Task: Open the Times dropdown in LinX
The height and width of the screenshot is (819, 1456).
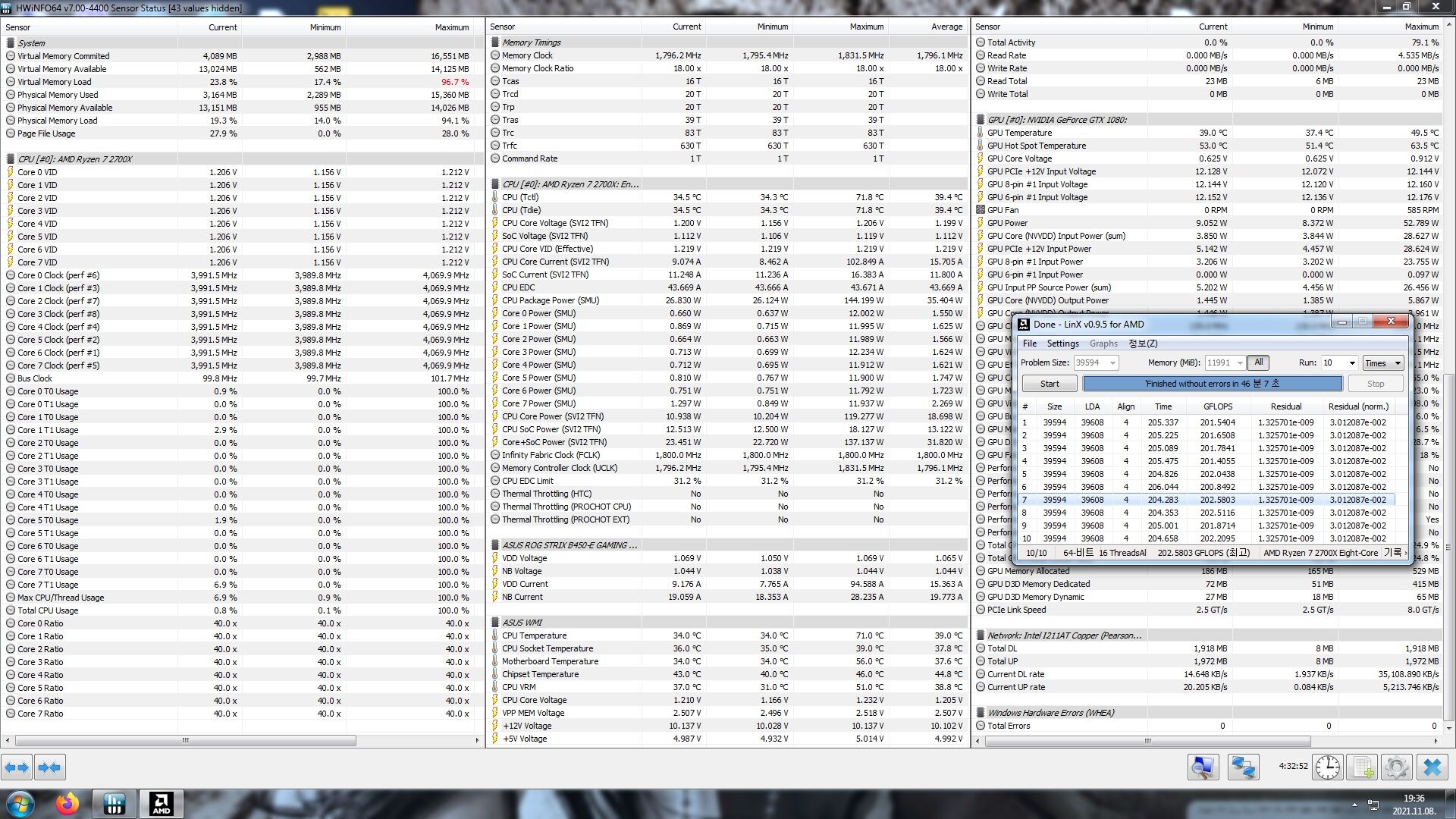Action: 1383,363
